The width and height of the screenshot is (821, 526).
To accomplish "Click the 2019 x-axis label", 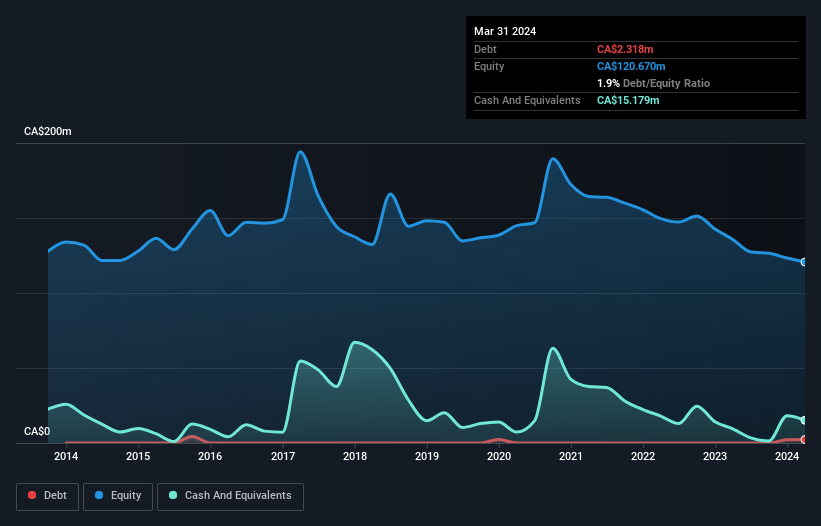I will [427, 456].
